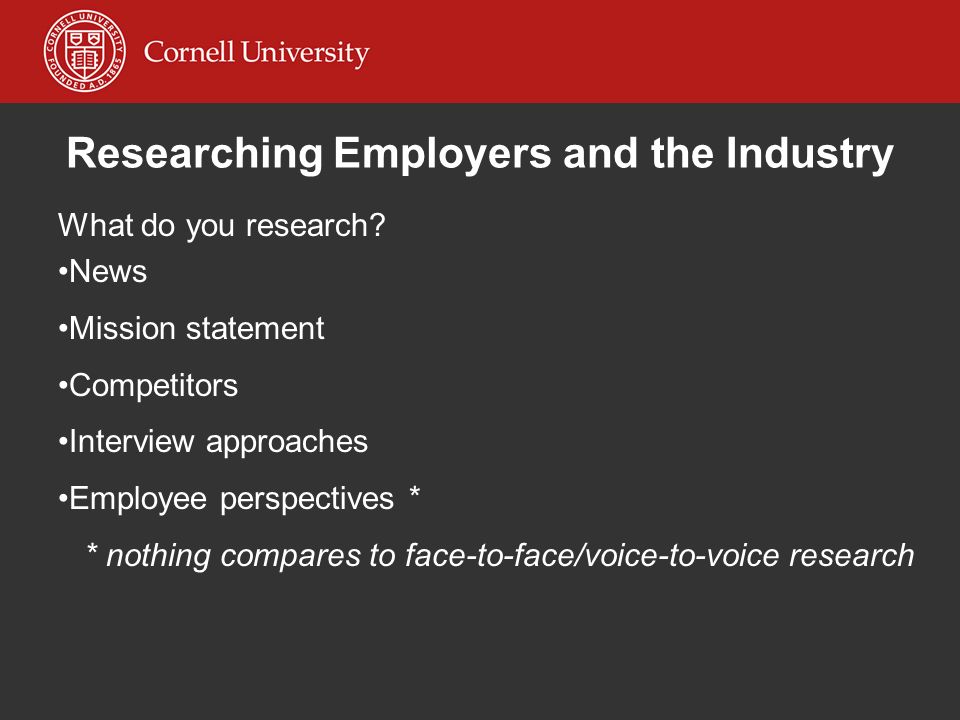Click the word 'Employers' in the title
The image size is (960, 720).
[443, 153]
